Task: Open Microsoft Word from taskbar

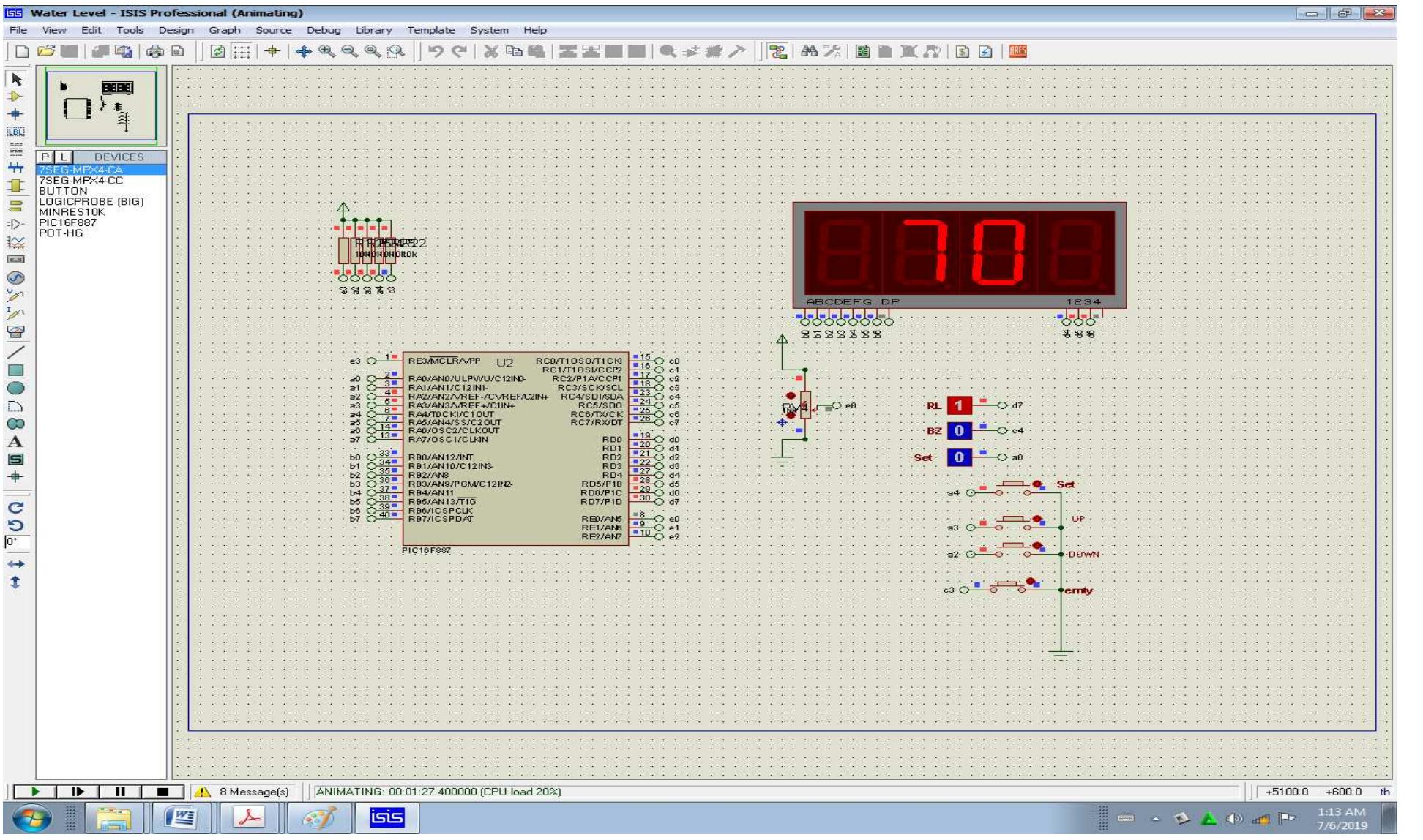Action: pos(182,818)
